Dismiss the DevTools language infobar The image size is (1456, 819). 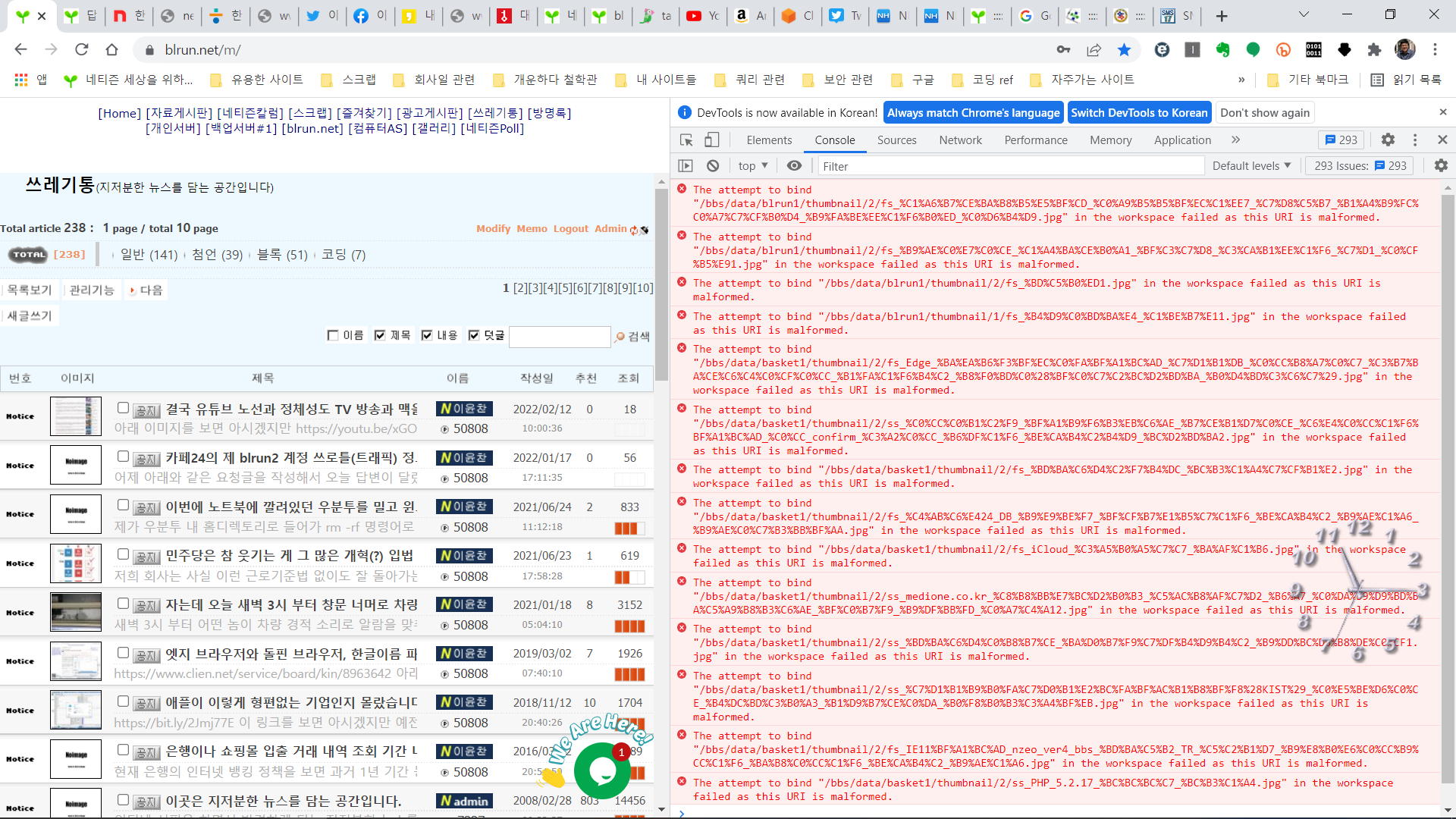coord(1442,112)
